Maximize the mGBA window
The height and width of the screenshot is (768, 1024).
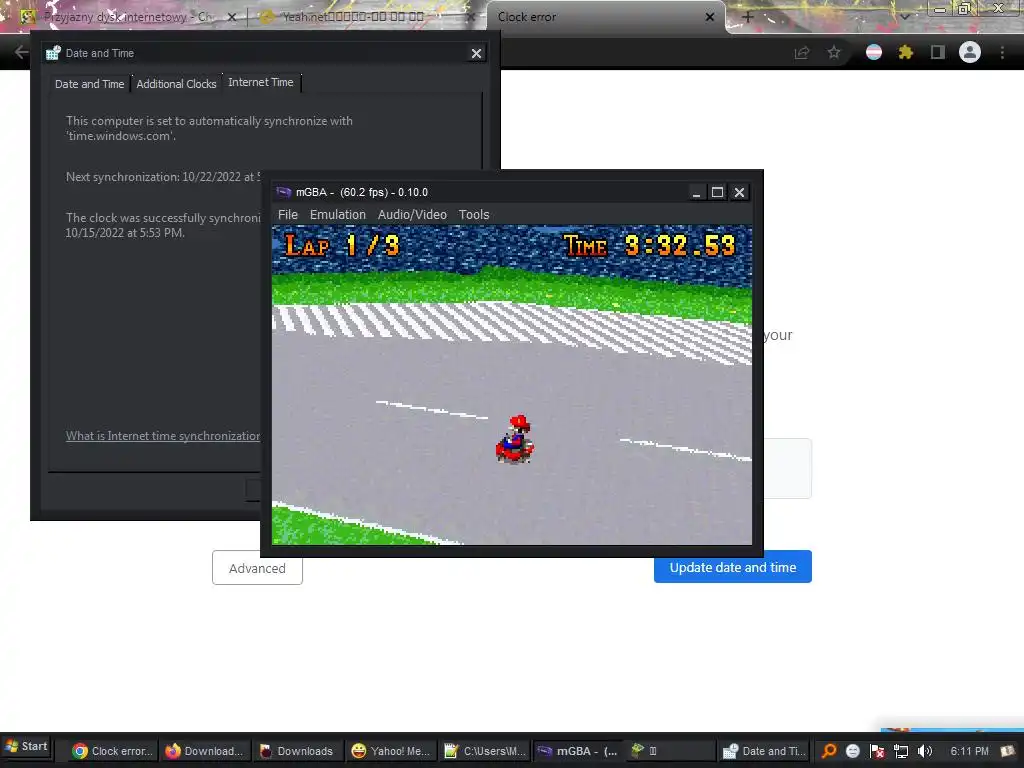pos(717,192)
